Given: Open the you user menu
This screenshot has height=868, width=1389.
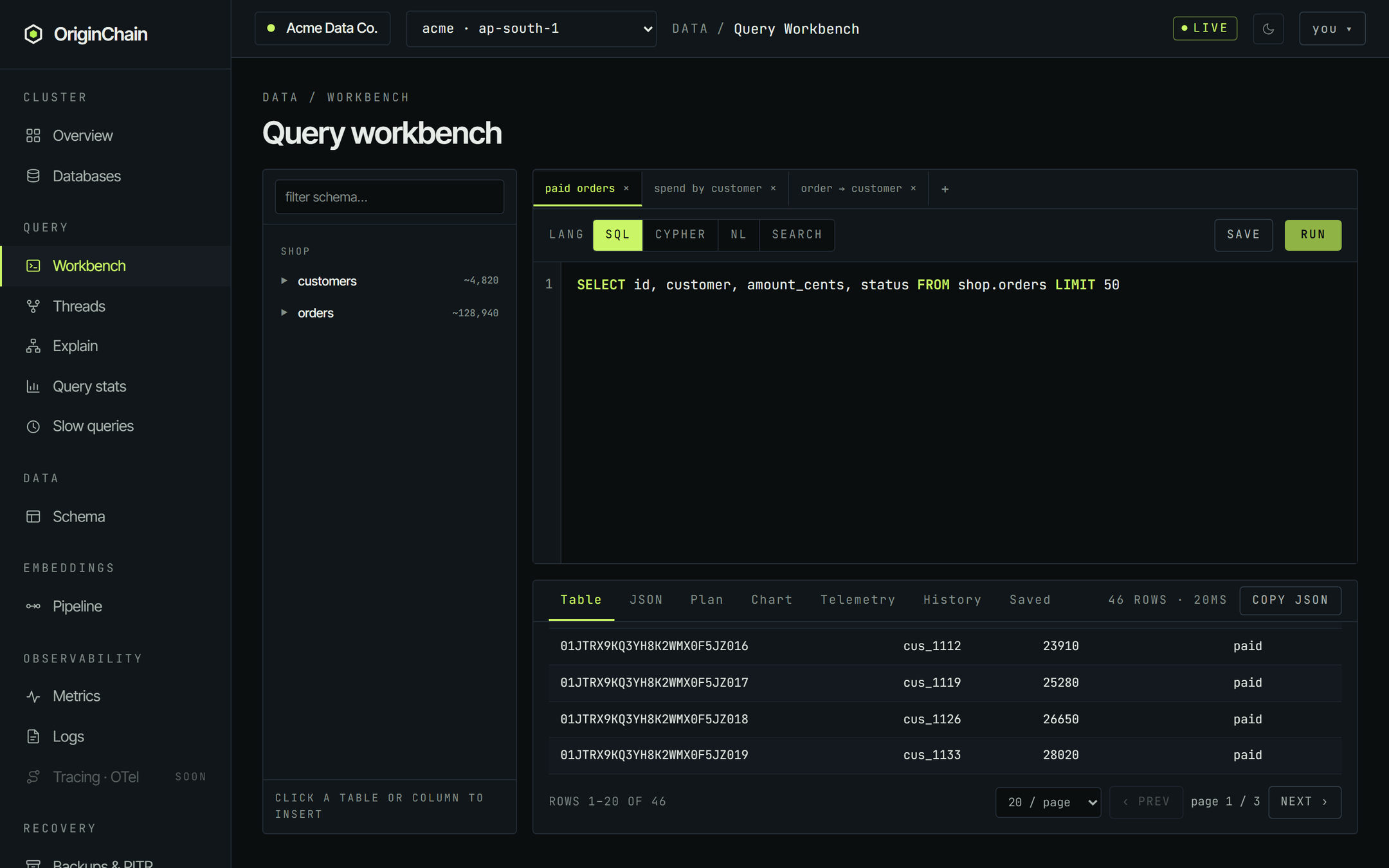Looking at the screenshot, I should click(x=1332, y=28).
